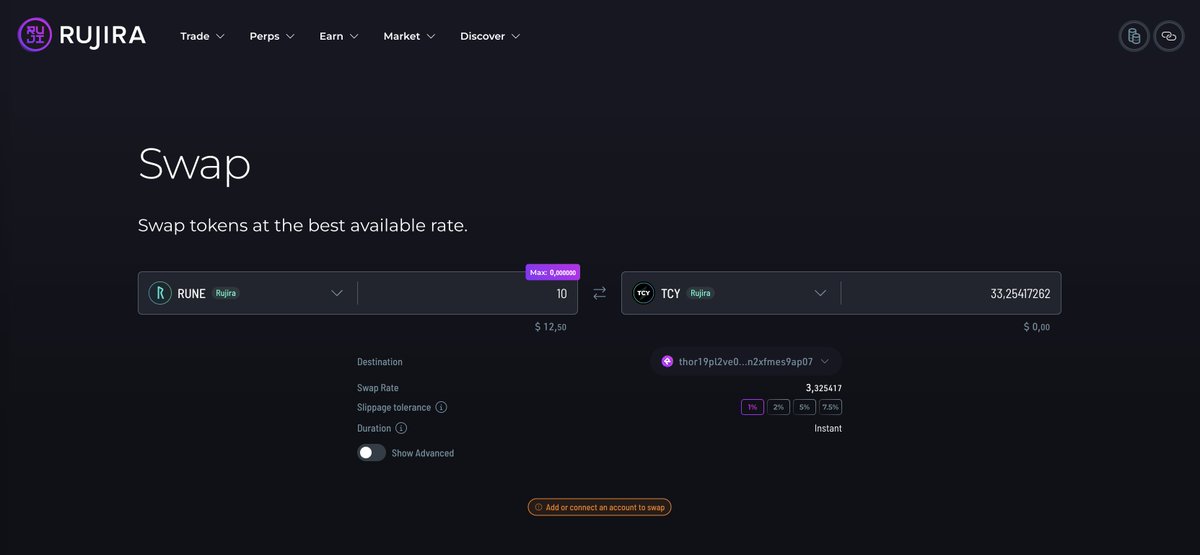1200x555 pixels.
Task: Open the Perps menu
Action: [x=272, y=36]
